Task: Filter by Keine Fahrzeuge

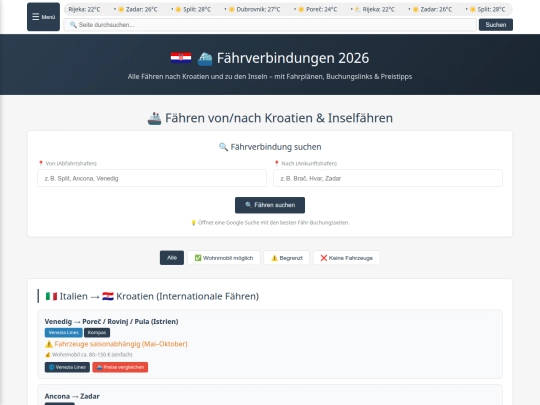Action: (346, 258)
